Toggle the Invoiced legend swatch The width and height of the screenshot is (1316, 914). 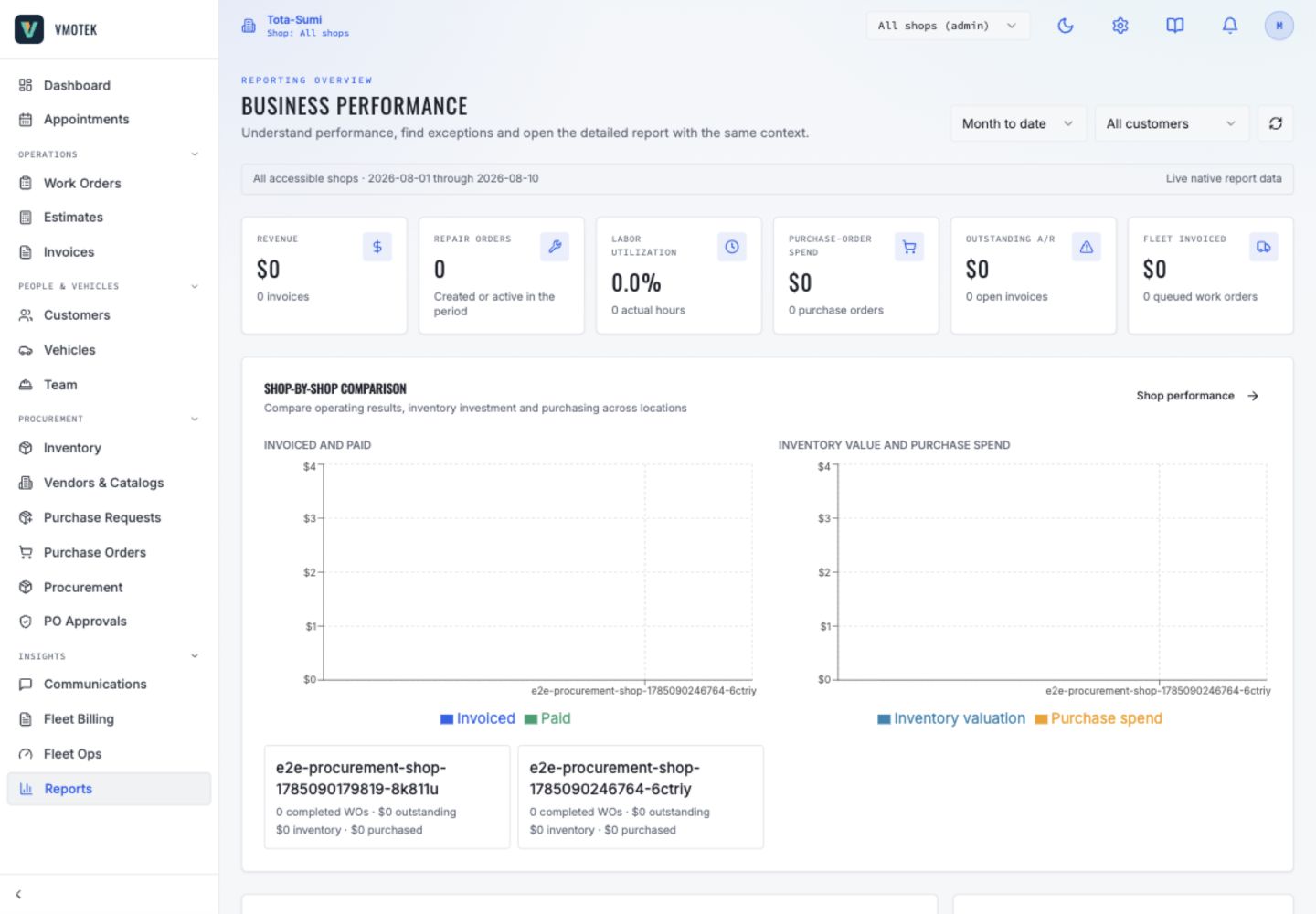(x=447, y=719)
